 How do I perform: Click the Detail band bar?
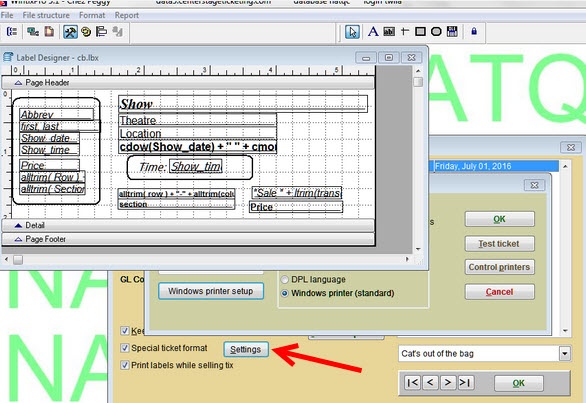[x=188, y=225]
